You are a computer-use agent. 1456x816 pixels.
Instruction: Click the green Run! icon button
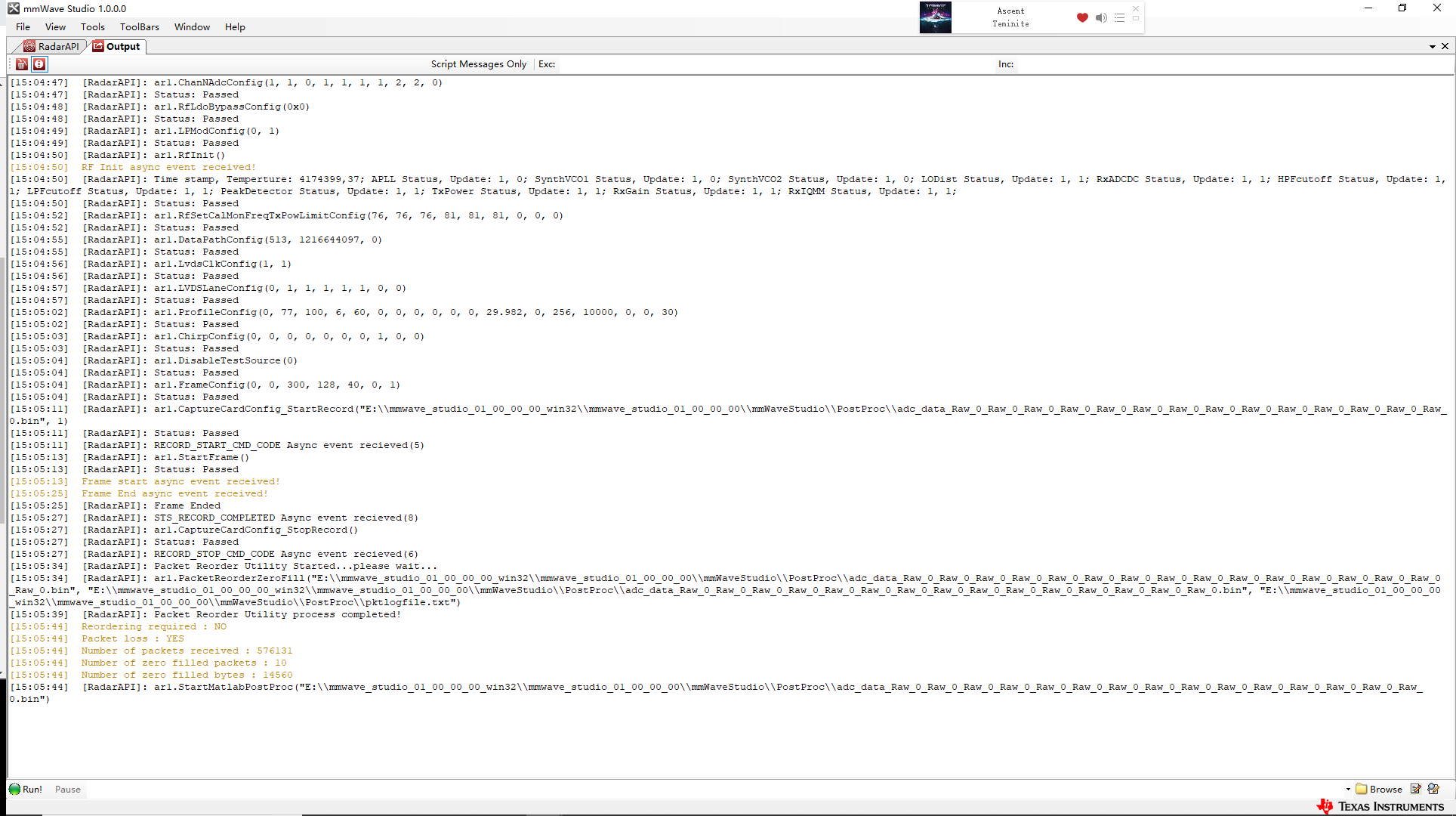pos(26,789)
